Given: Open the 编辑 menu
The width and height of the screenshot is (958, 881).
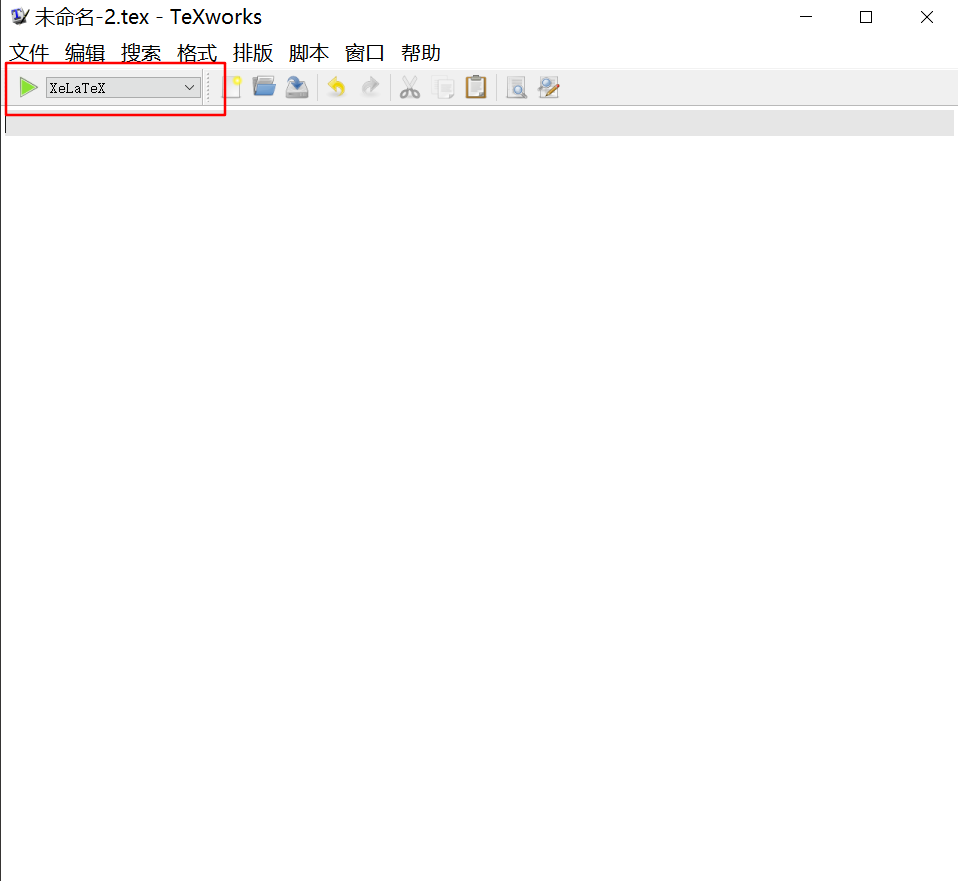Looking at the screenshot, I should (85, 53).
